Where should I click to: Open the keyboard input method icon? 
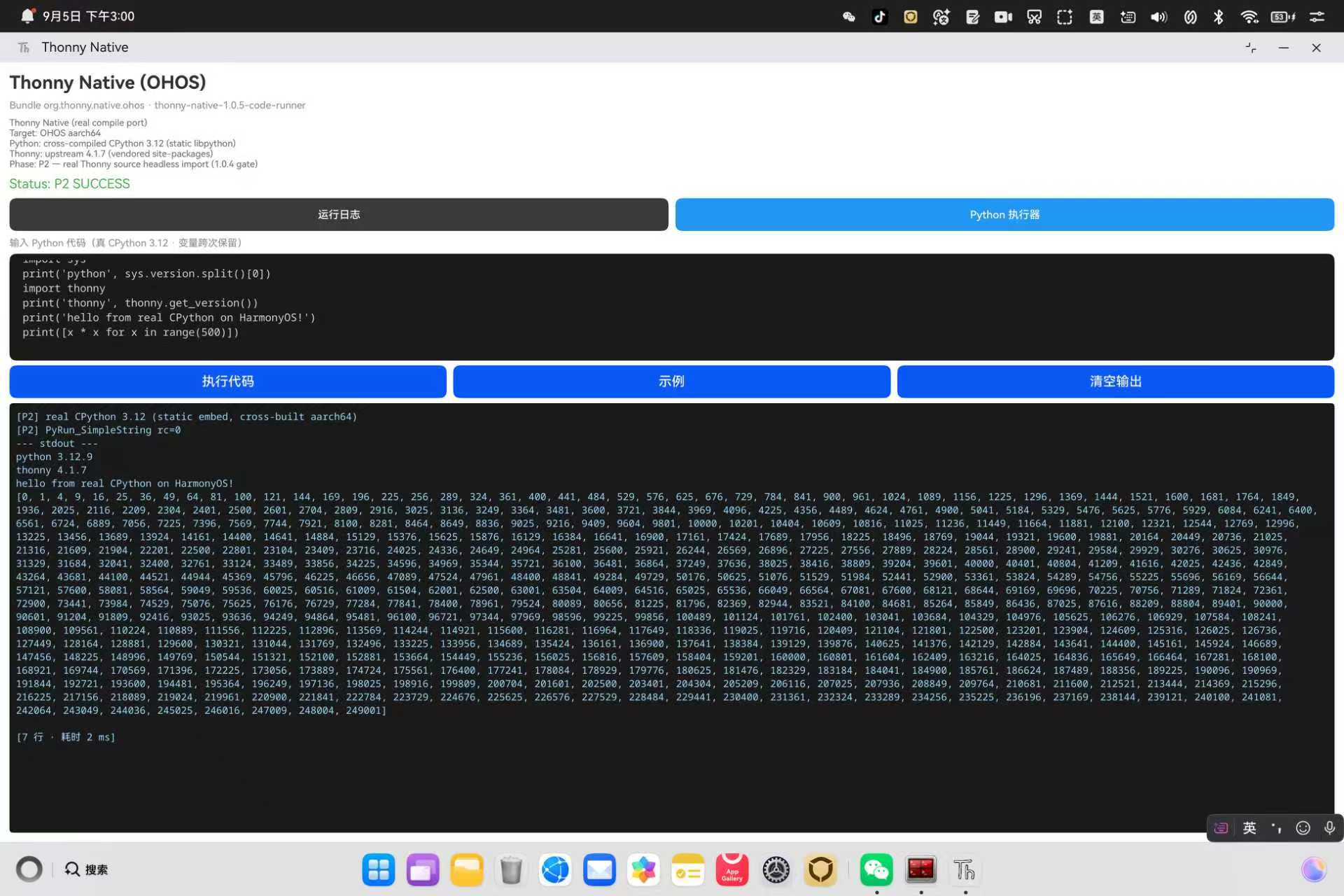coord(1128,17)
